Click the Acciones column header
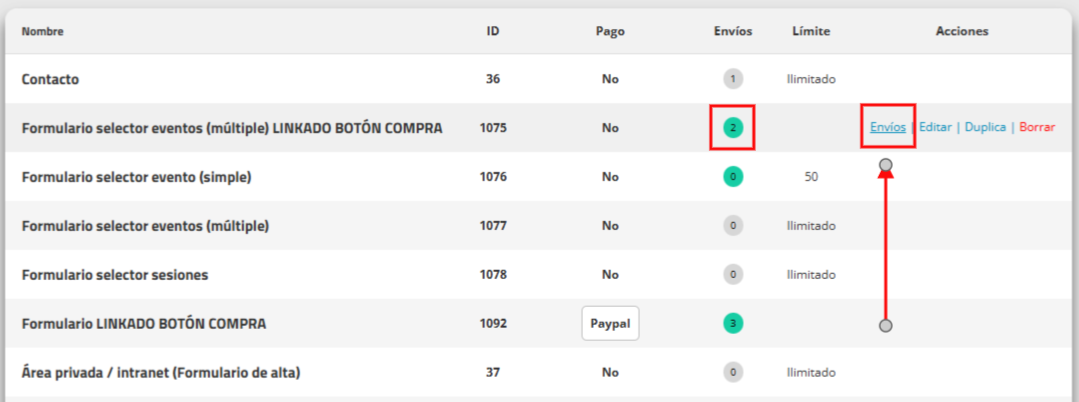This screenshot has height=402, width=1079. 962,31
